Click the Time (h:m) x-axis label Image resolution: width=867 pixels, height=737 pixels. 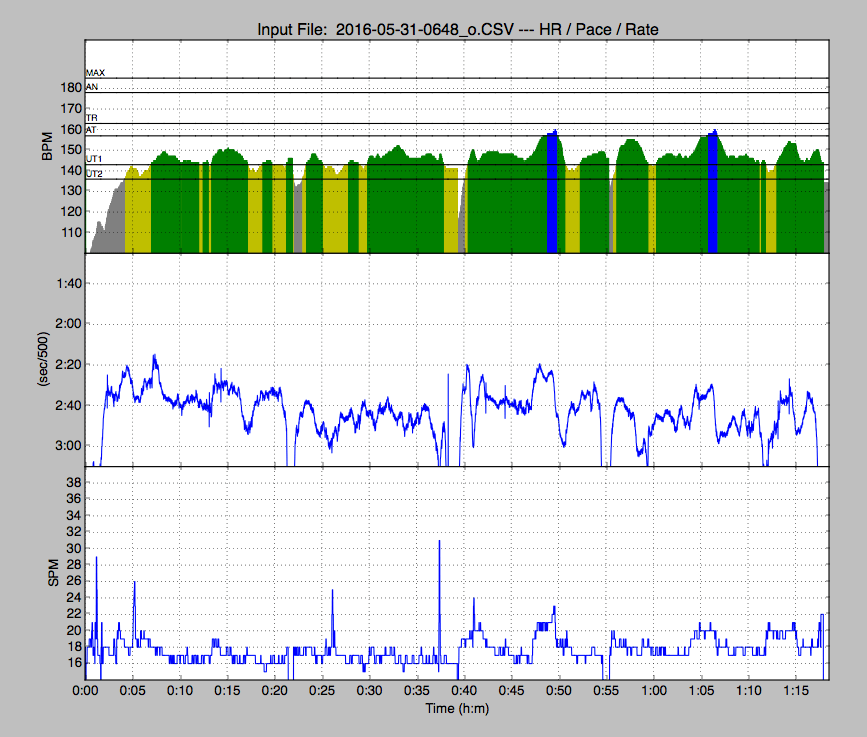(x=457, y=708)
